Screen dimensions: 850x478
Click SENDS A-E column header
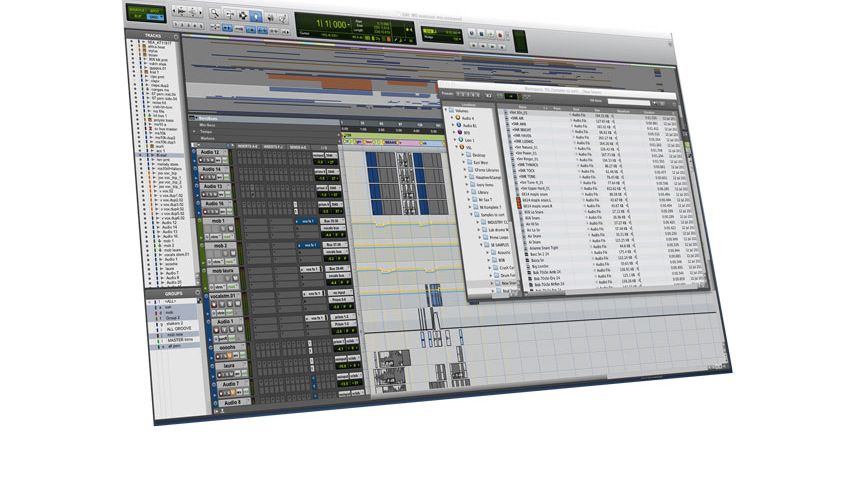coord(298,147)
